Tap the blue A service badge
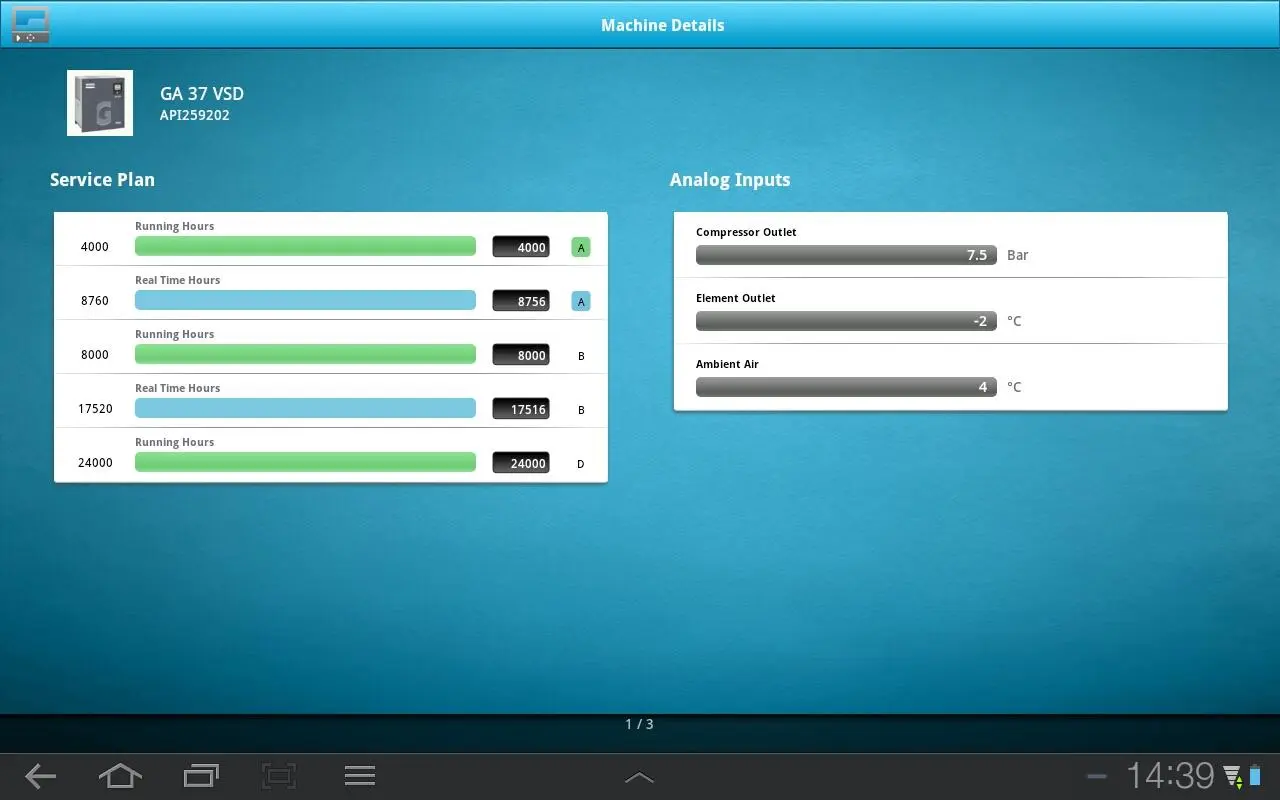Screen dimensions: 1280x800 (581, 301)
